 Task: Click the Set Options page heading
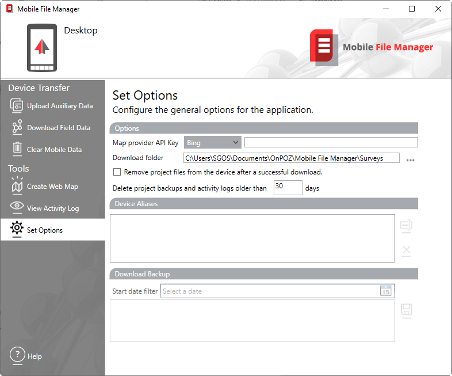(145, 96)
